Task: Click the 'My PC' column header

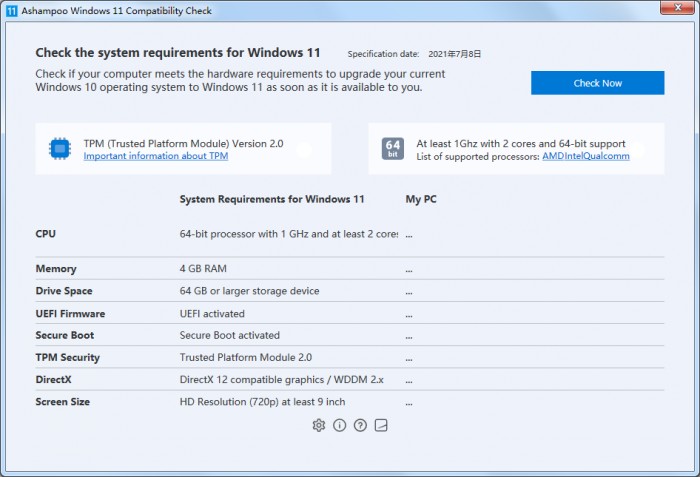Action: (x=421, y=199)
